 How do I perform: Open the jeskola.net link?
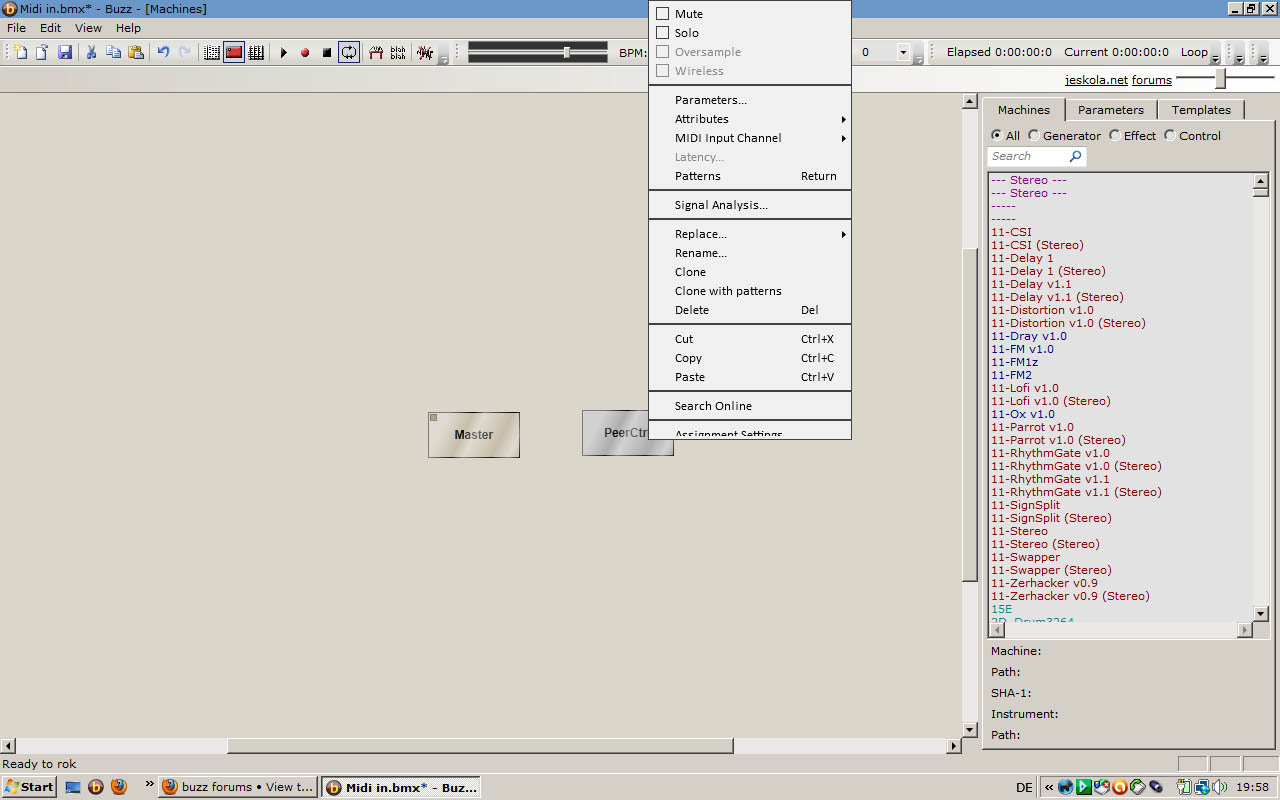[x=1097, y=80]
